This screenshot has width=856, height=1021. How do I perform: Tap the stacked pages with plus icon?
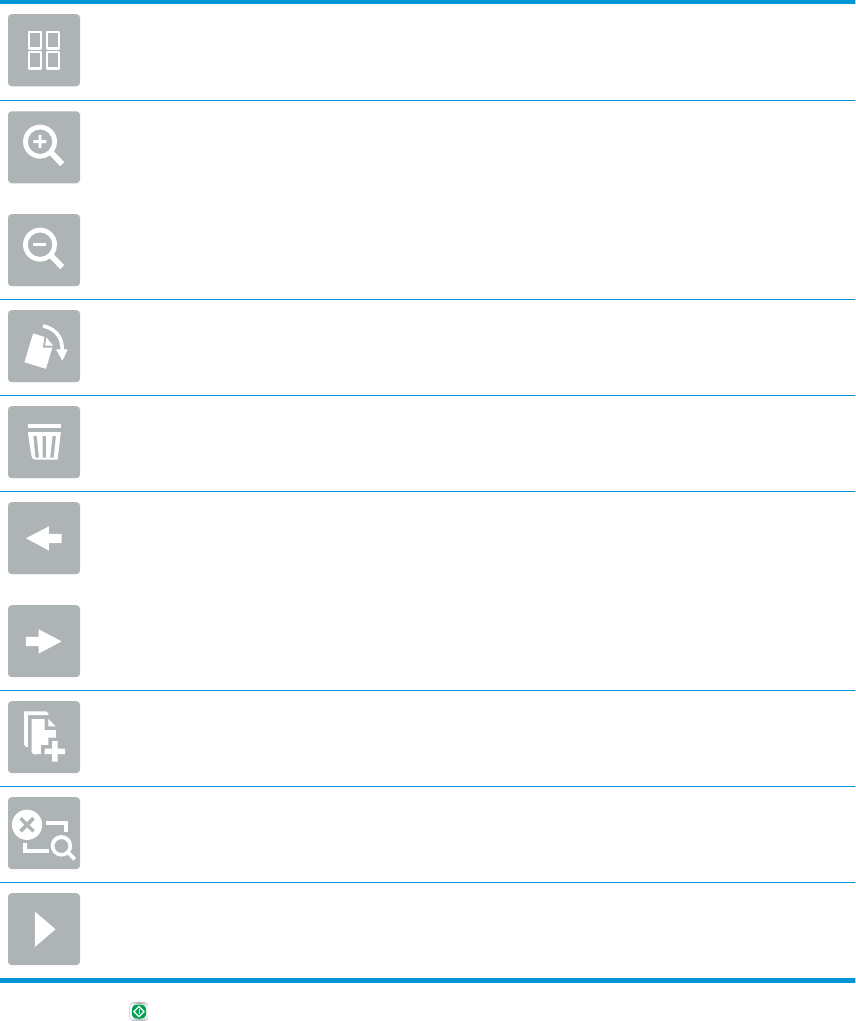(x=44, y=737)
